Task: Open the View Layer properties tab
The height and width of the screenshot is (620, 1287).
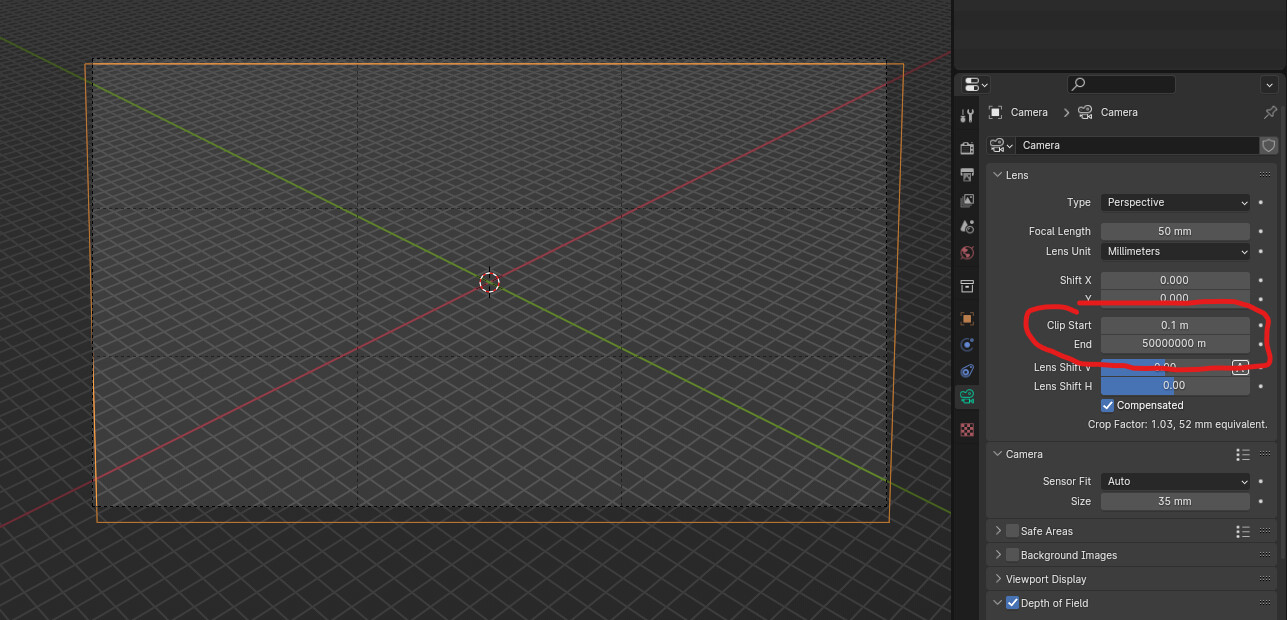Action: click(x=967, y=201)
